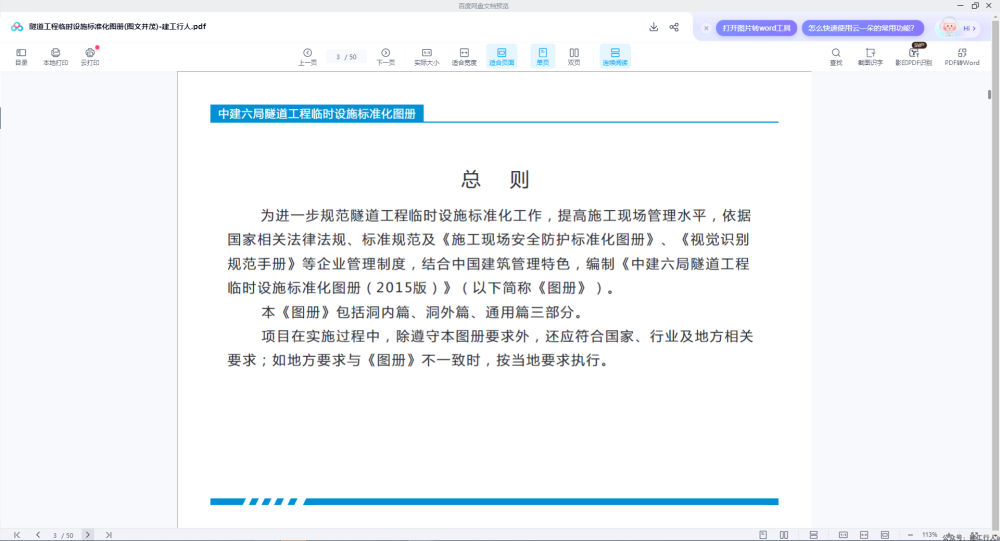The image size is (1000, 541).
Task: Click 打开图片转word工具 button
Action: [756, 28]
